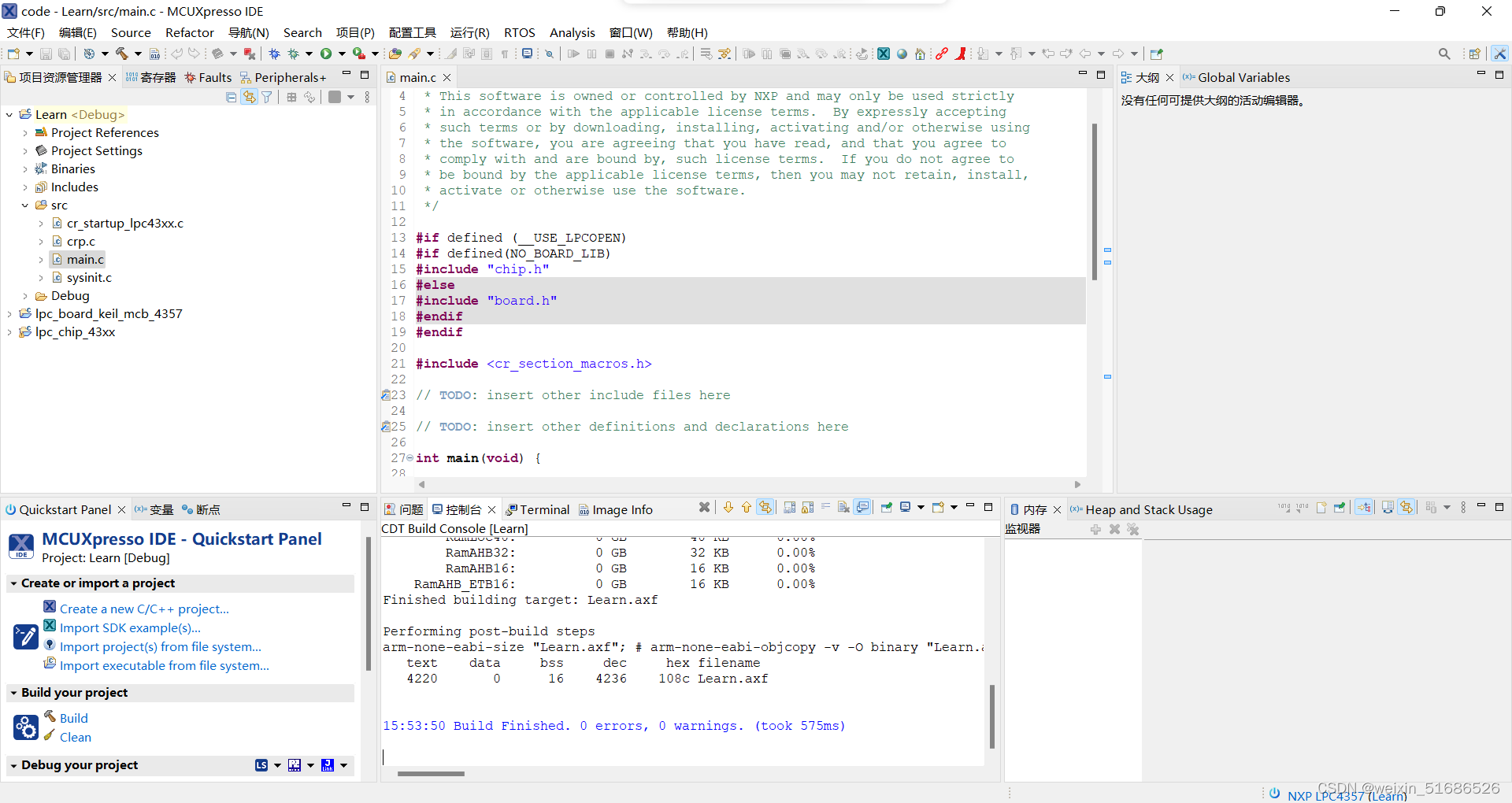Toggle explorer working set grid icon
The image size is (1512, 803).
click(291, 97)
